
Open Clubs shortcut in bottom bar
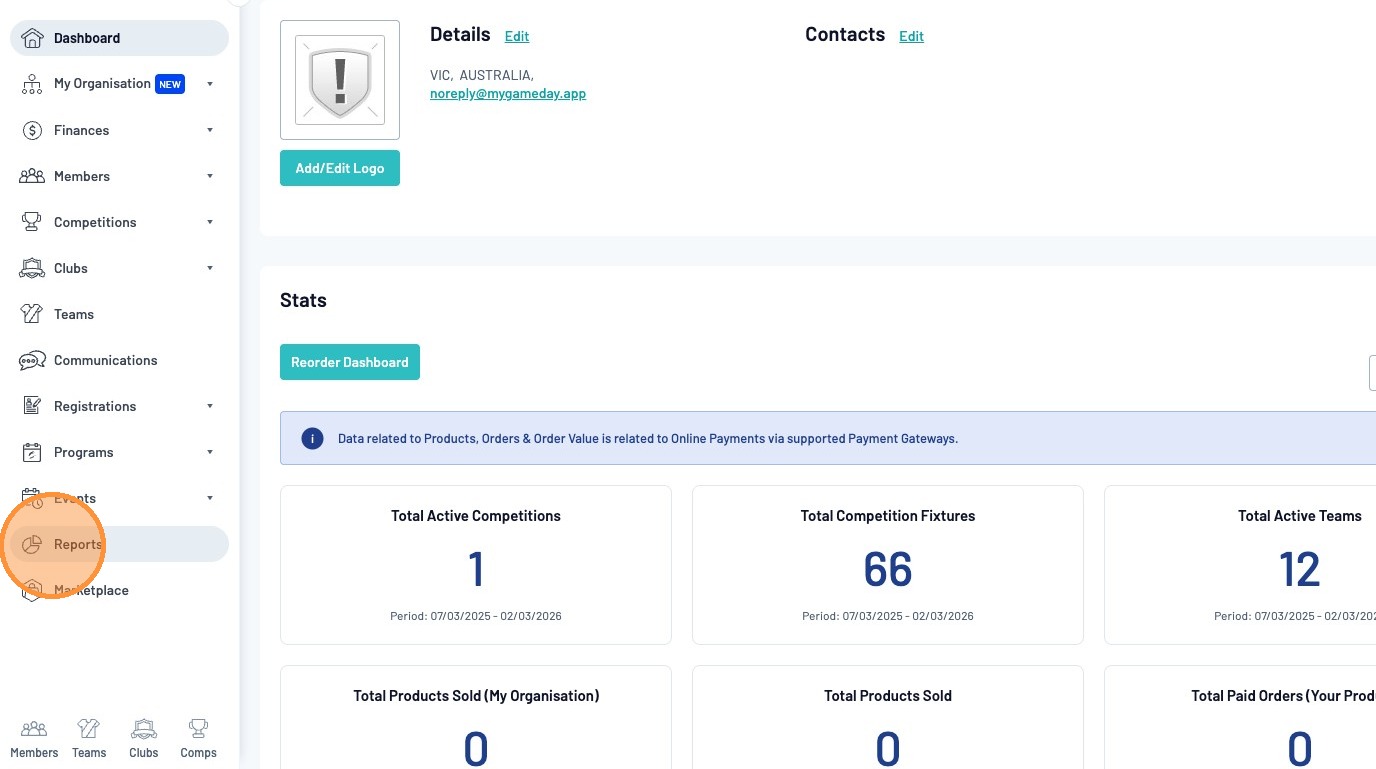coord(144,738)
